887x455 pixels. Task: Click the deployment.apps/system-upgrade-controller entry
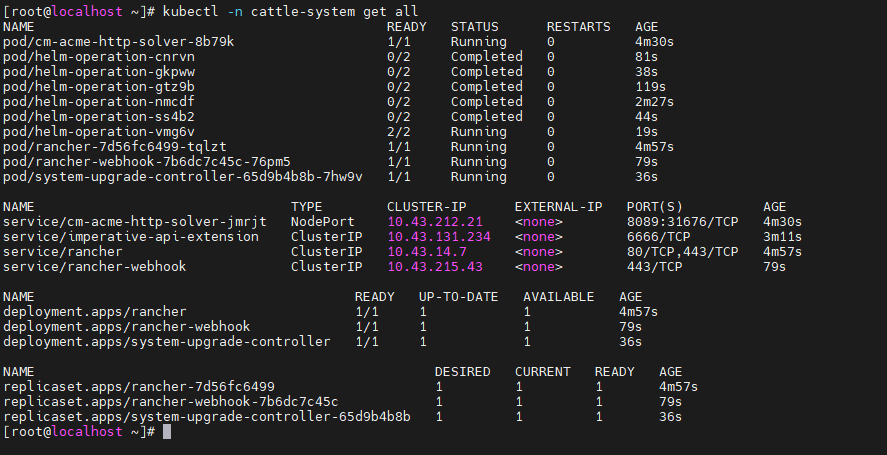166,341
